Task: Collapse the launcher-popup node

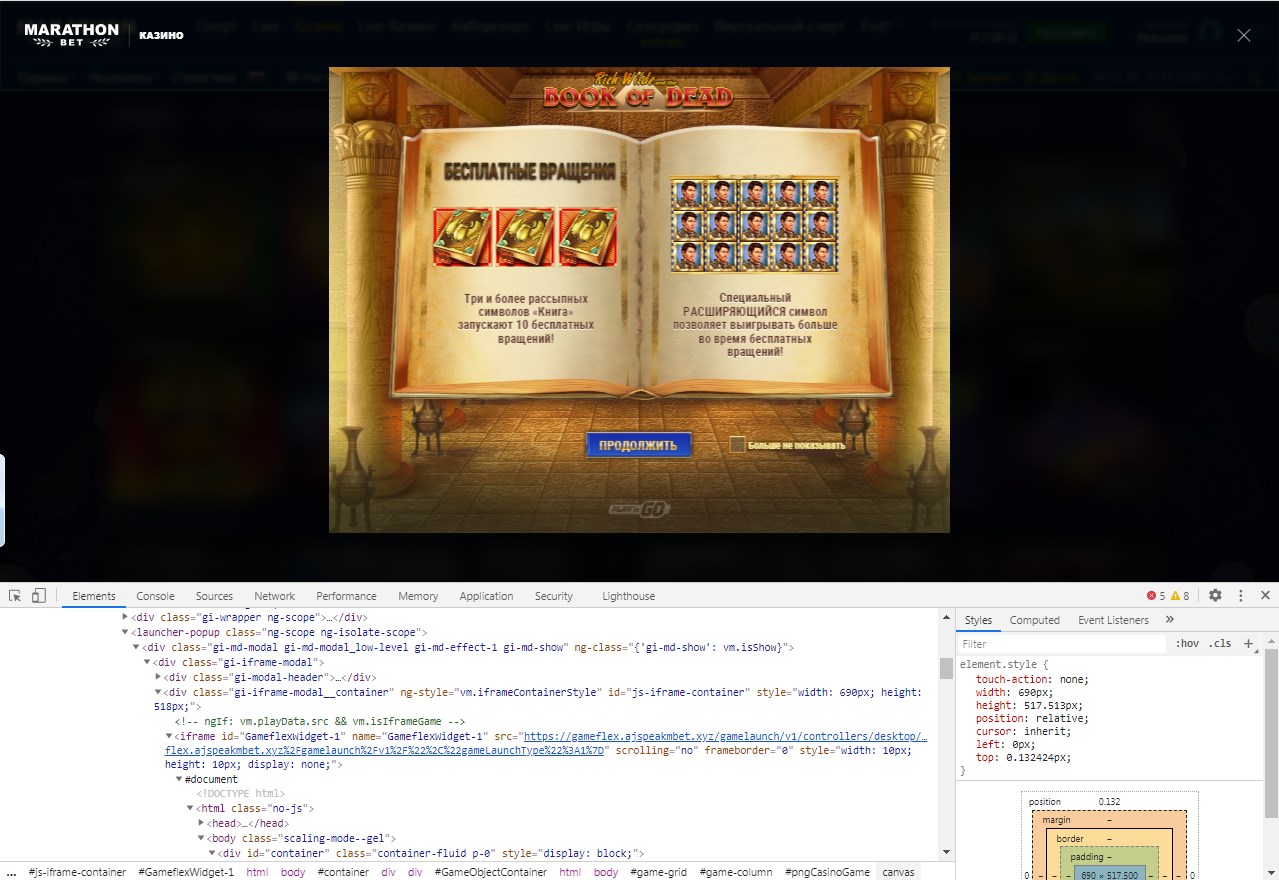Action: pos(126,632)
